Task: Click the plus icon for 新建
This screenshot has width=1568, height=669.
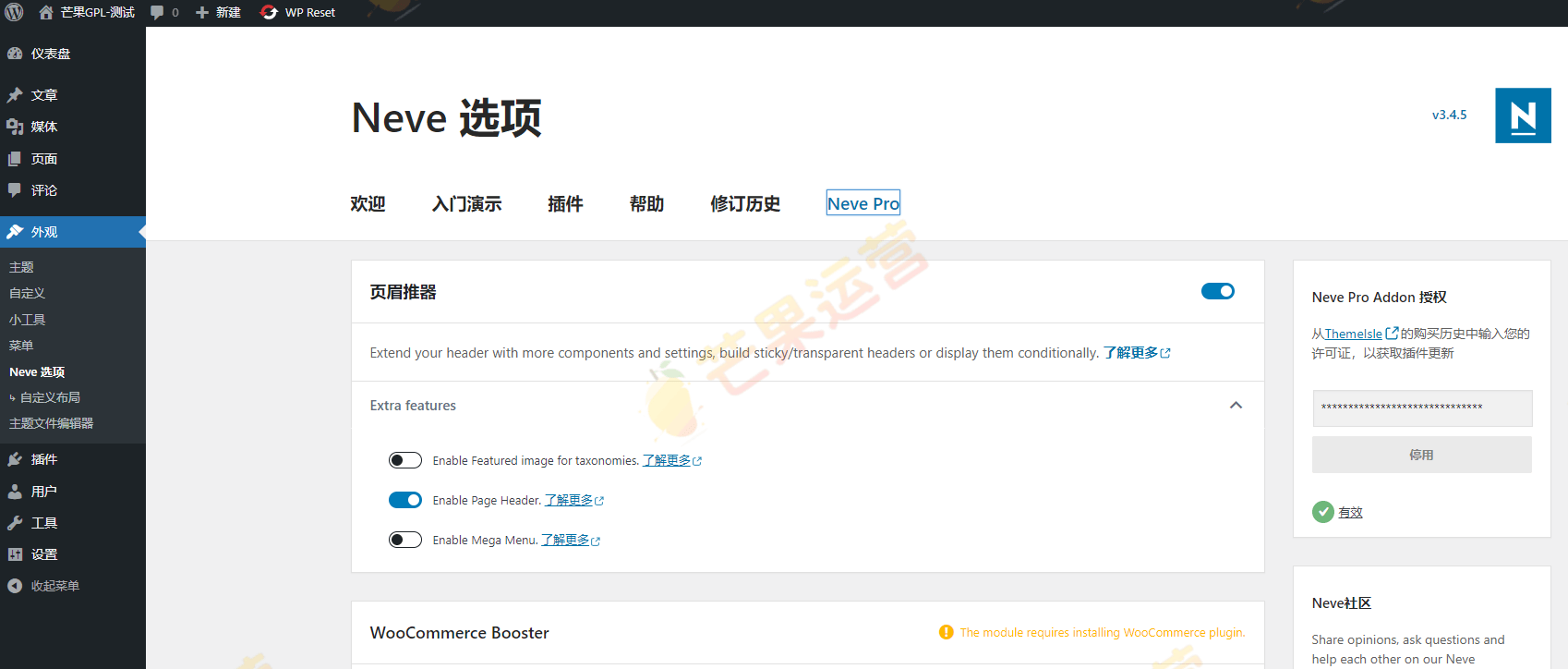Action: click(202, 12)
